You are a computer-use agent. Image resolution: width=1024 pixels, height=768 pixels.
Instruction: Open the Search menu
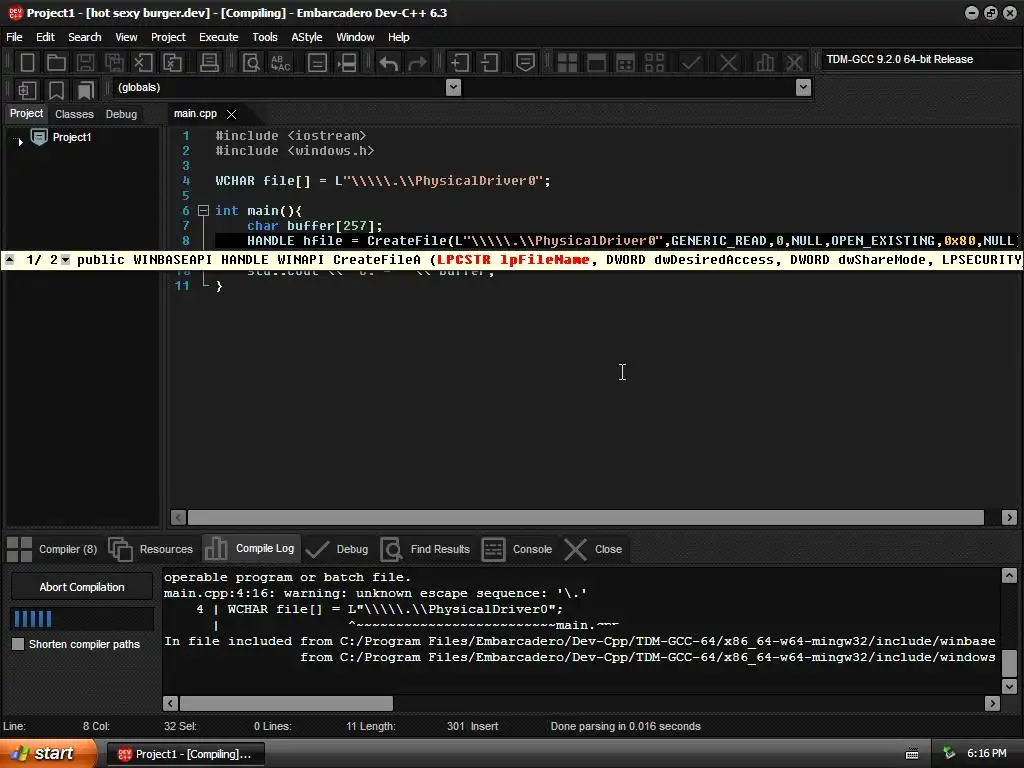coord(85,37)
